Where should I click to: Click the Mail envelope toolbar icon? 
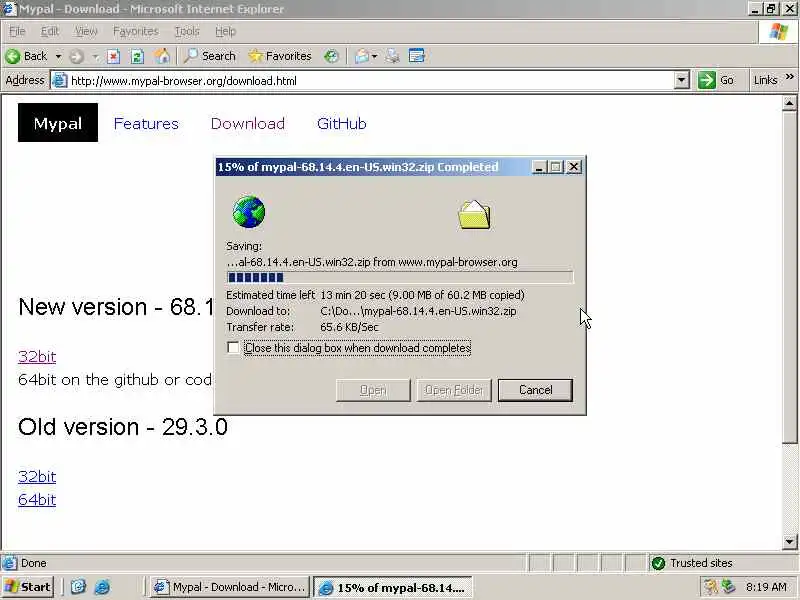361,56
